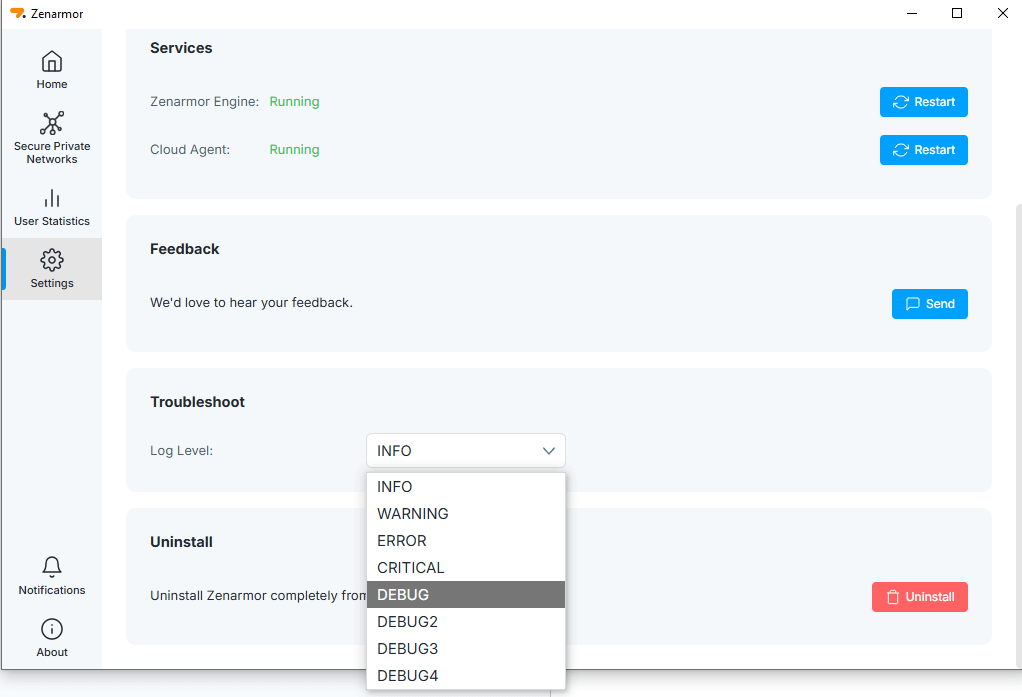Minimize the Zenarmor window
Image resolution: width=1022 pixels, height=697 pixels.
tap(912, 13)
